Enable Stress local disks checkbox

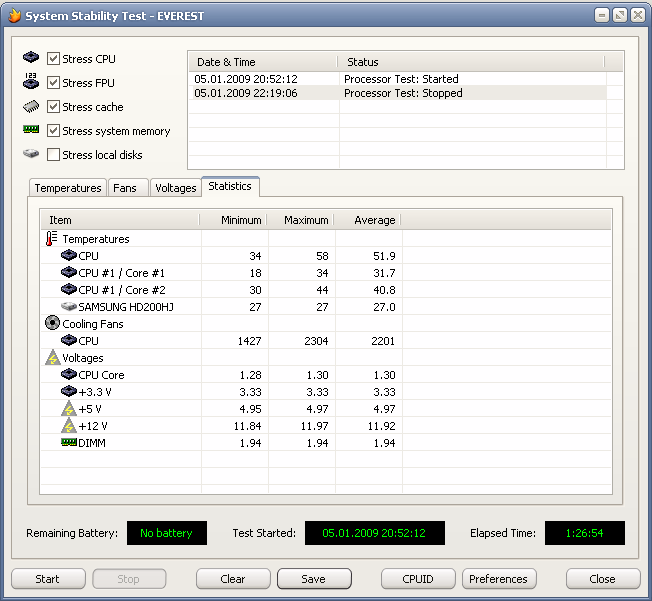(x=54, y=155)
